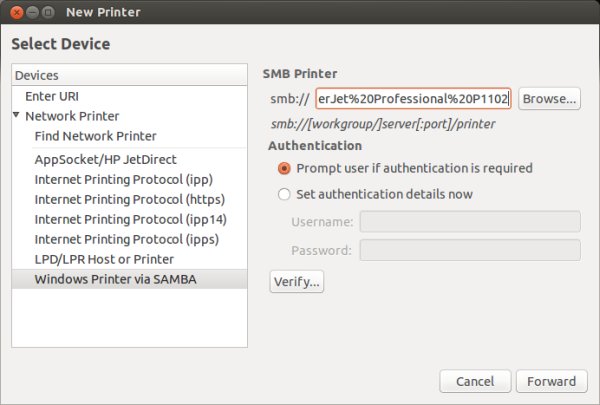Pick Internet Printing Protocol (ipps)
600x405 pixels.
pyautogui.click(x=126, y=239)
